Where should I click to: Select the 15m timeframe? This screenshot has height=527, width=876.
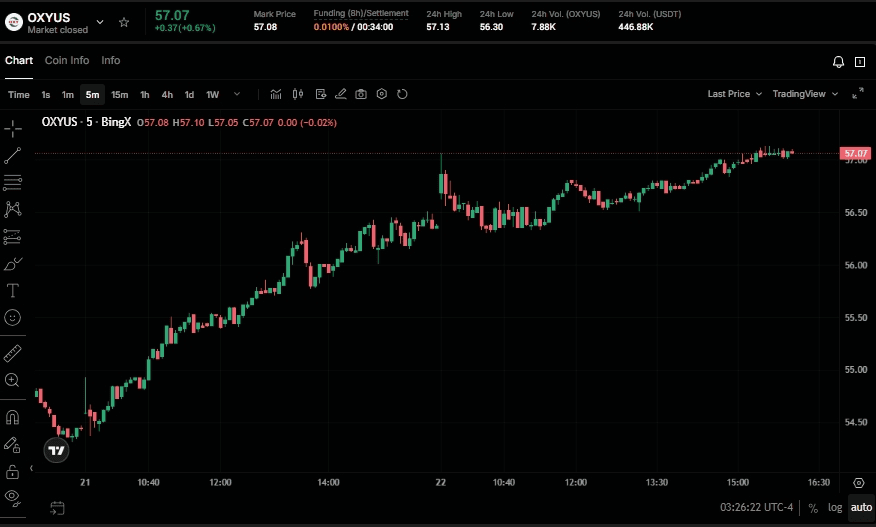pyautogui.click(x=119, y=95)
